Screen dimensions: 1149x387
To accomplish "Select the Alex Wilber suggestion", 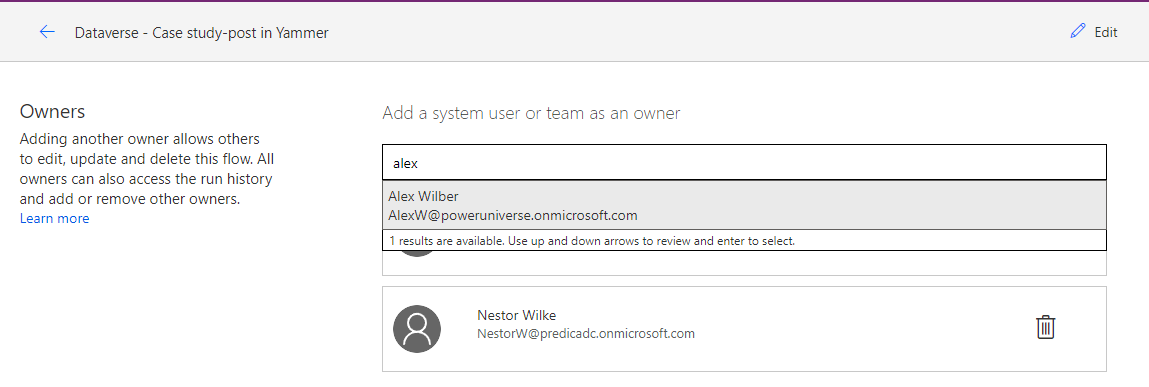I will pyautogui.click(x=745, y=205).
